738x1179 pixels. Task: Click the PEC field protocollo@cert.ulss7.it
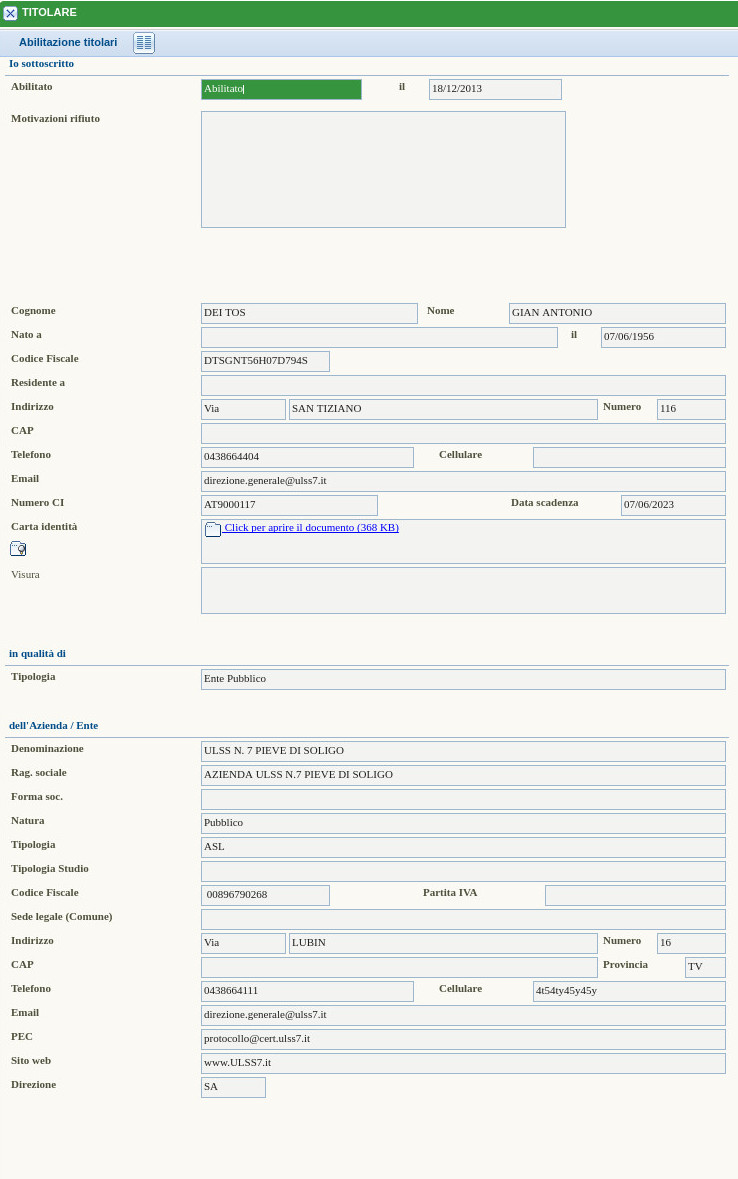pos(463,1039)
